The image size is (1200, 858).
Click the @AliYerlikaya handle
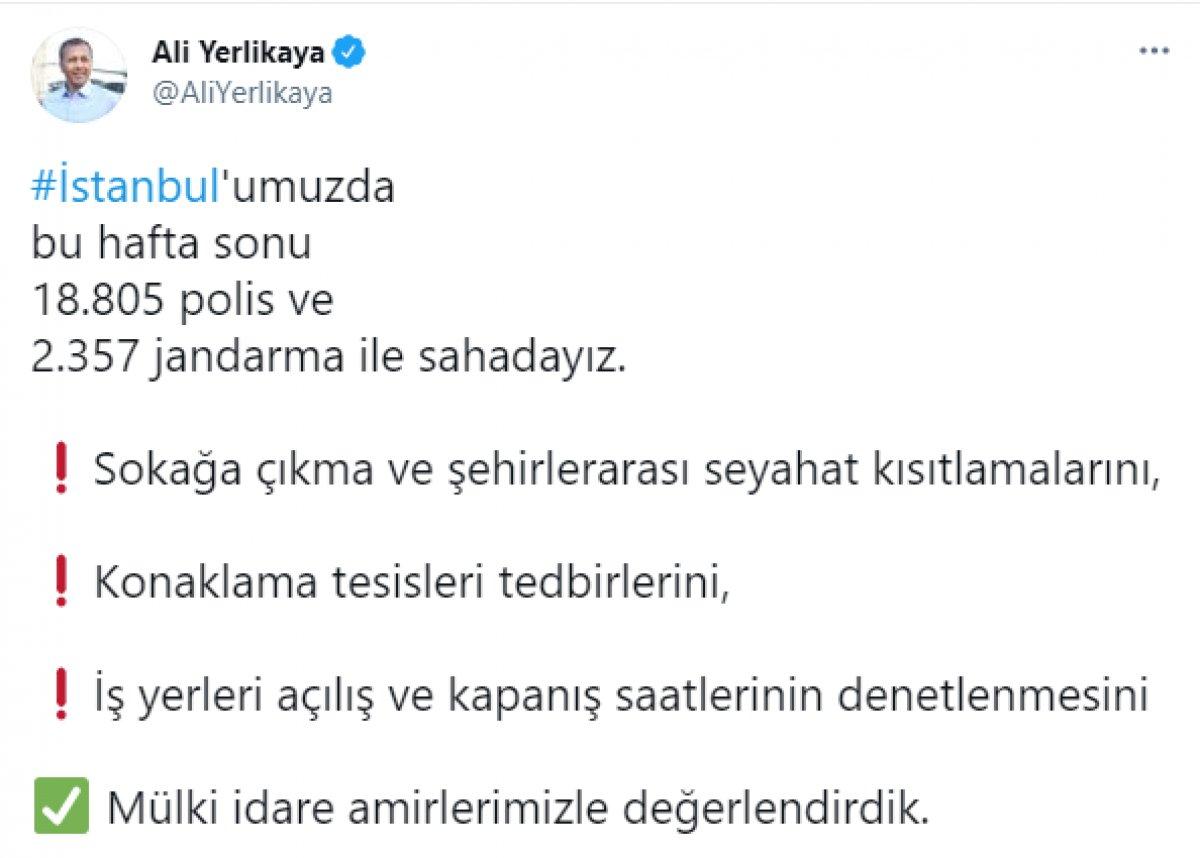241,94
